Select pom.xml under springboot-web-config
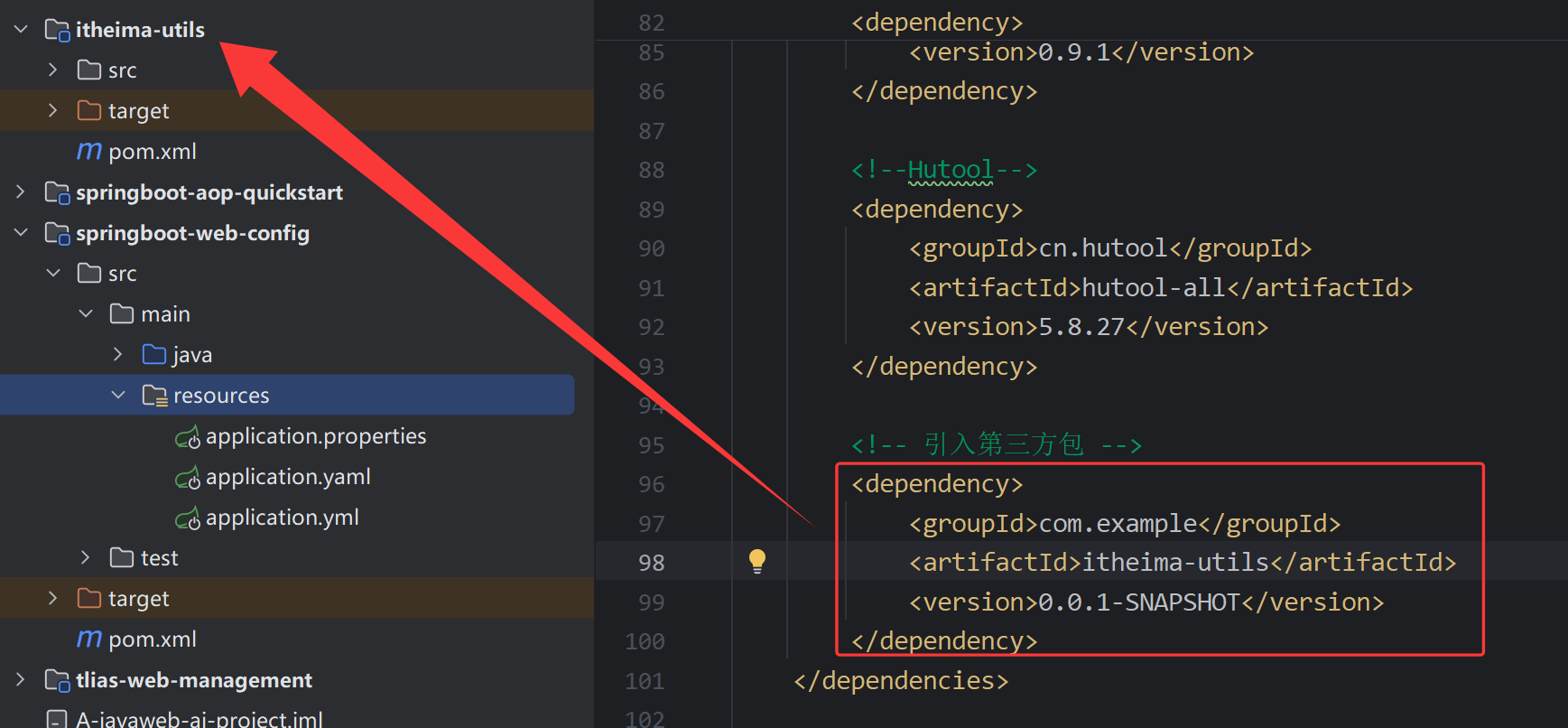 pyautogui.click(x=153, y=639)
